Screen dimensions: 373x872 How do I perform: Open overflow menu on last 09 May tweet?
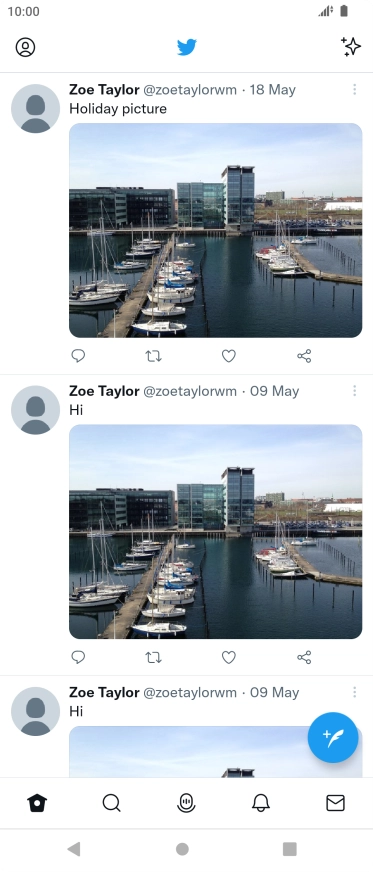354,692
